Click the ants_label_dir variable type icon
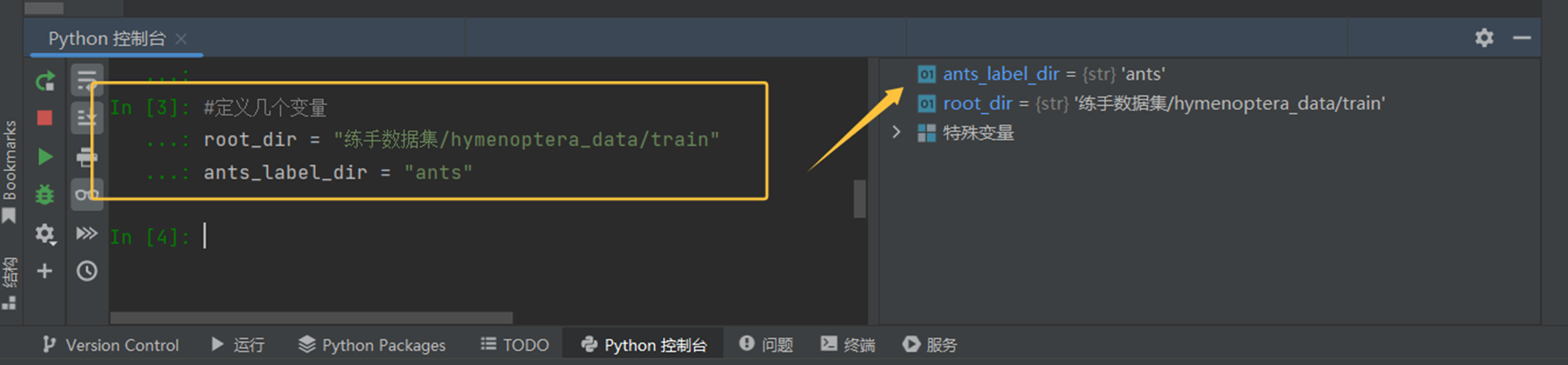The image size is (1568, 365). (927, 75)
